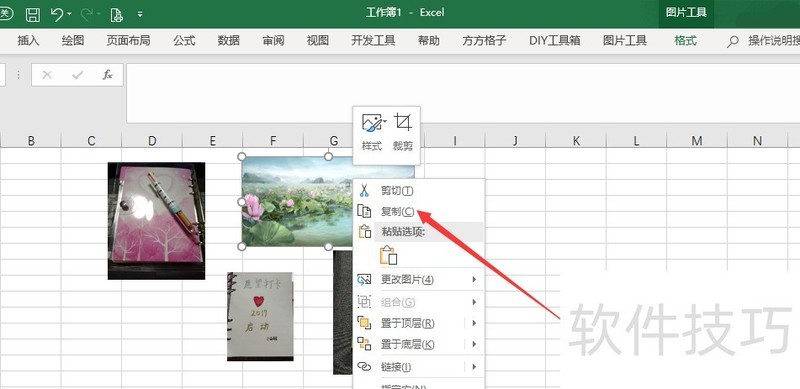Open 图片工具 ribbon tab
The image size is (800, 389).
coord(624,41)
